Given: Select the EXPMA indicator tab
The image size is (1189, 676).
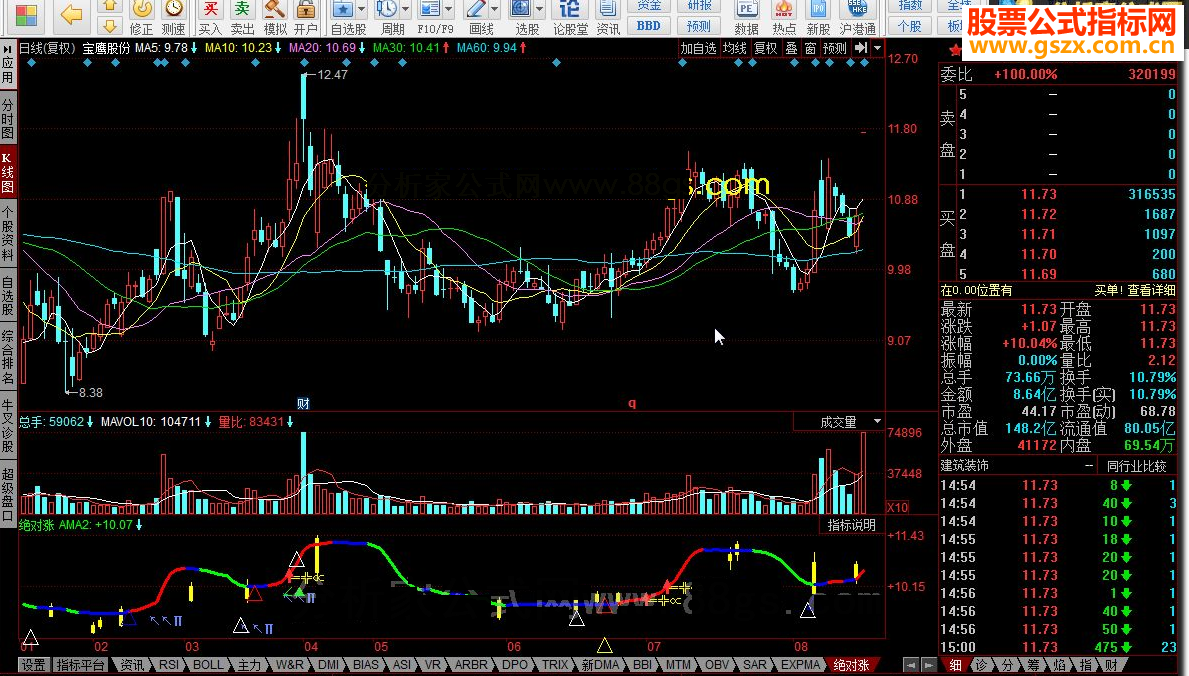Looking at the screenshot, I should [x=801, y=665].
